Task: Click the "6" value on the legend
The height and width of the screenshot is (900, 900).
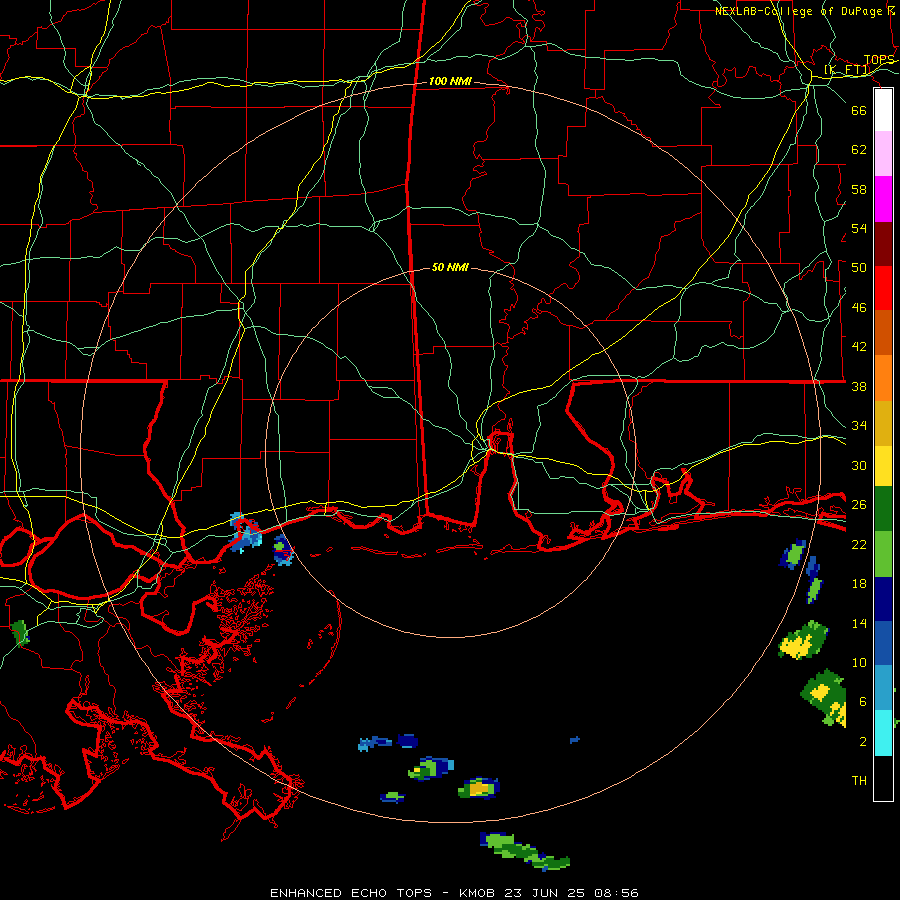Action: [863, 702]
